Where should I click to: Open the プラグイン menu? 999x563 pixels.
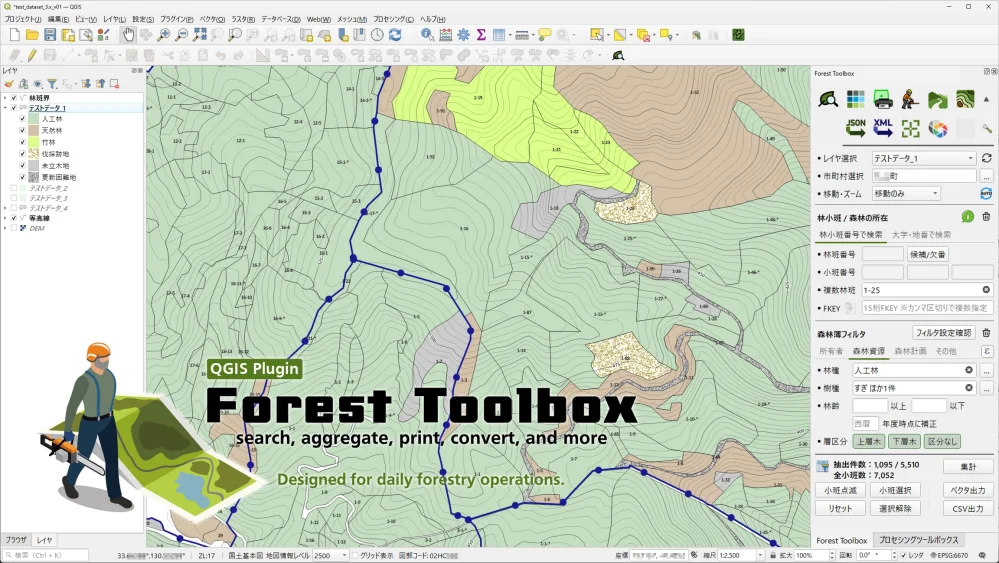176,19
